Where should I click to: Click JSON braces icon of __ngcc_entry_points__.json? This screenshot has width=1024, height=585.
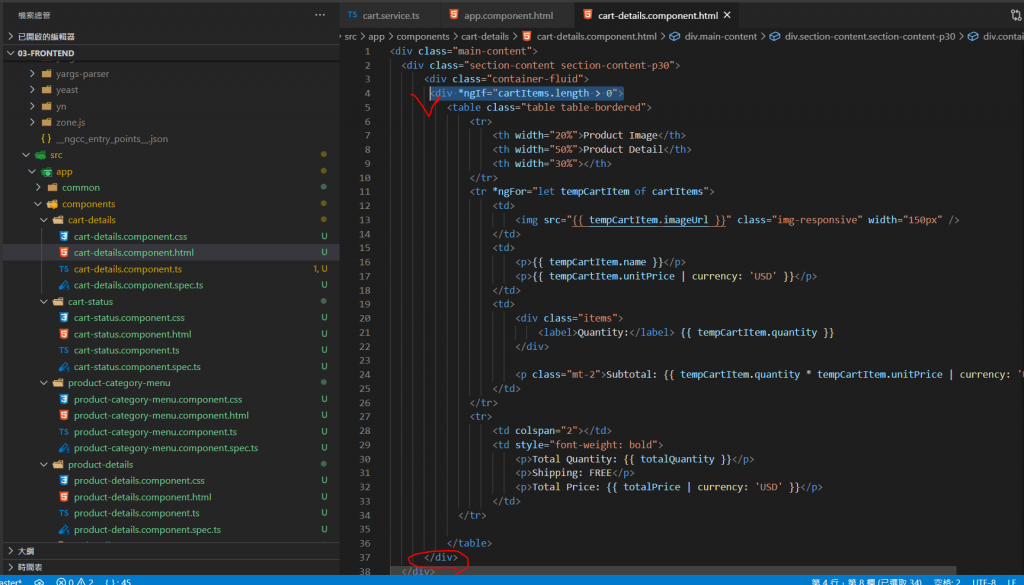(x=46, y=138)
